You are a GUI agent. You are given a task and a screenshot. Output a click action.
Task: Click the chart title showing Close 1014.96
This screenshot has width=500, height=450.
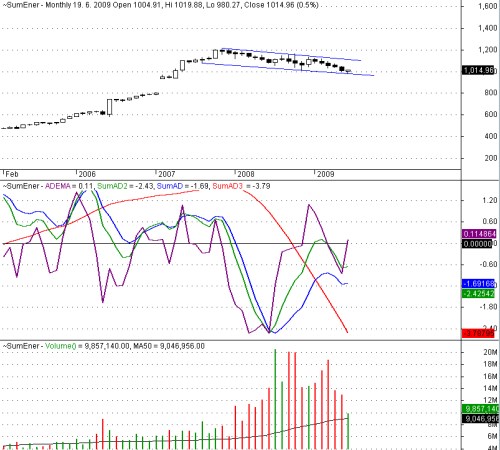pyautogui.click(x=160, y=5)
